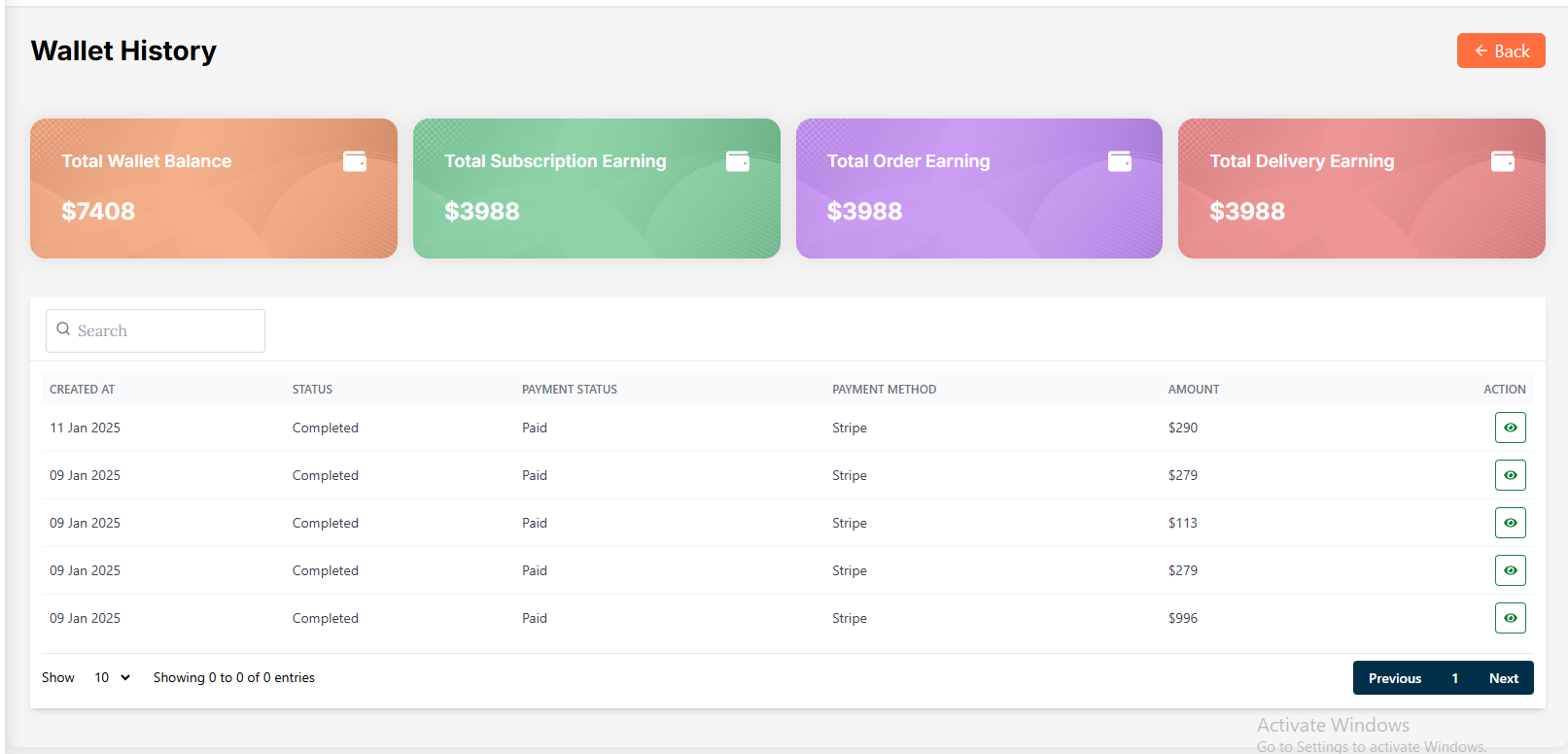Image resolution: width=1568 pixels, height=754 pixels.
Task: Sort by Amount column header
Action: click(x=1193, y=390)
